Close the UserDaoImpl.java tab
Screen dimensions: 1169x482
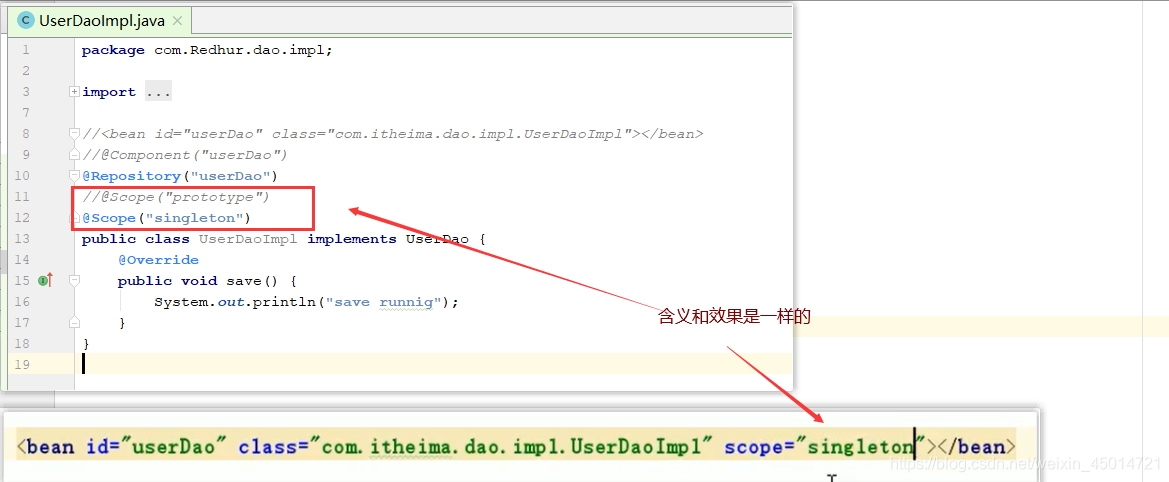[x=177, y=21]
